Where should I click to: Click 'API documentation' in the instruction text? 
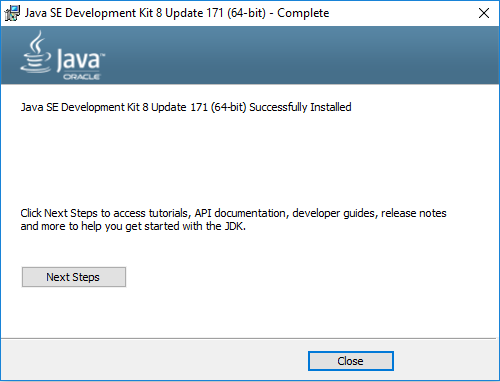pos(240,213)
